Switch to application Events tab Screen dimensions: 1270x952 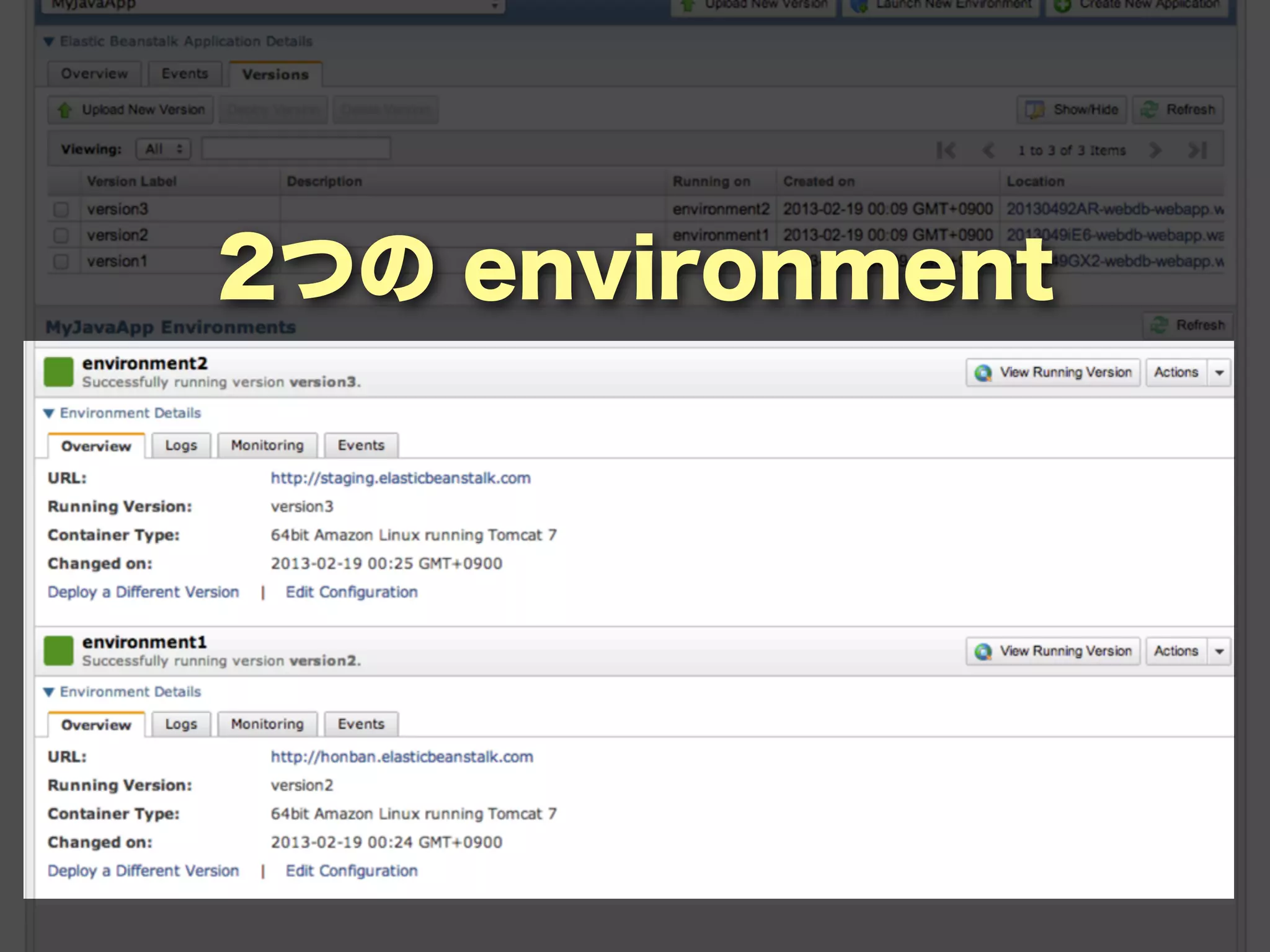point(185,74)
